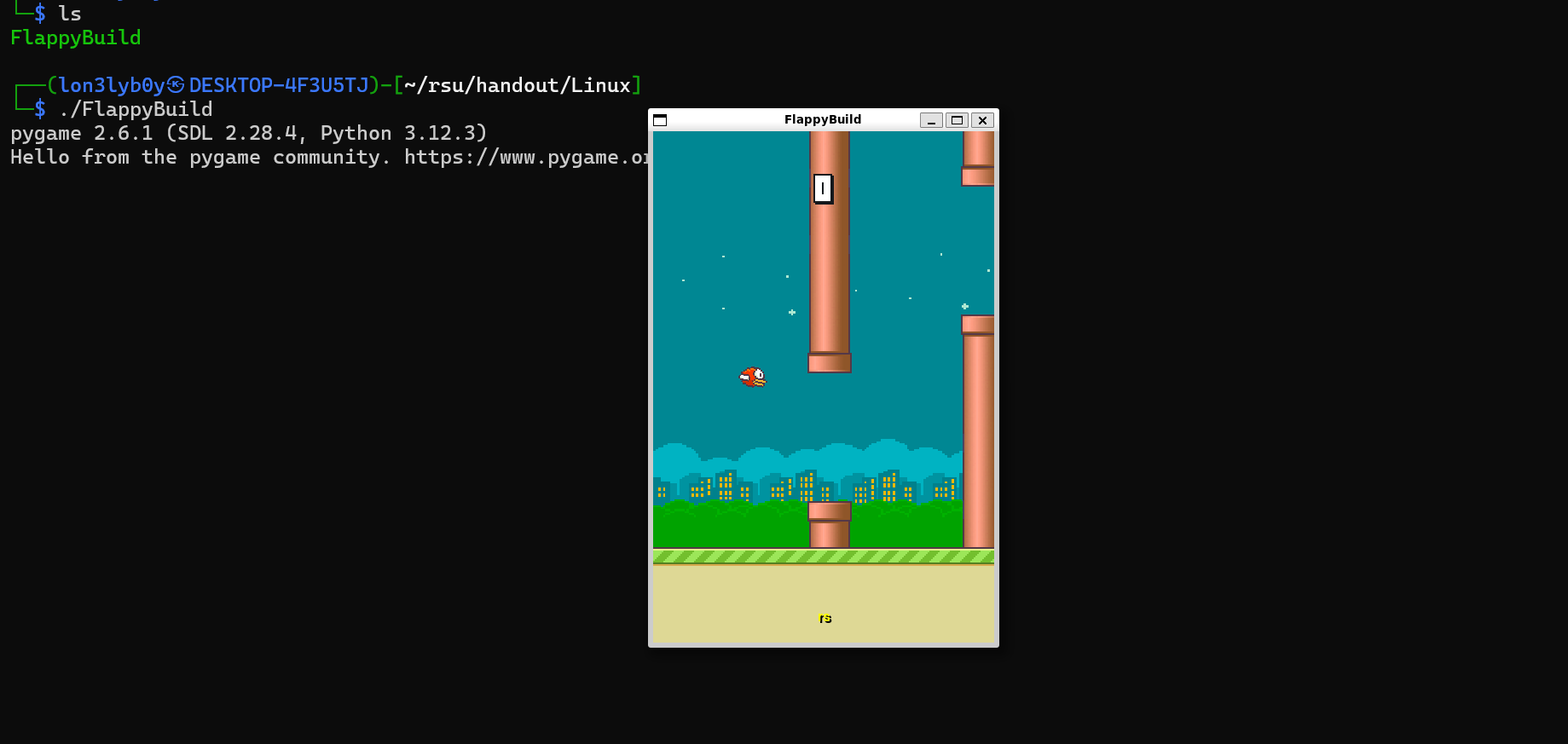Click the yellow 'rs' text on the sand
The height and width of the screenshot is (744, 1568).
coord(825,618)
